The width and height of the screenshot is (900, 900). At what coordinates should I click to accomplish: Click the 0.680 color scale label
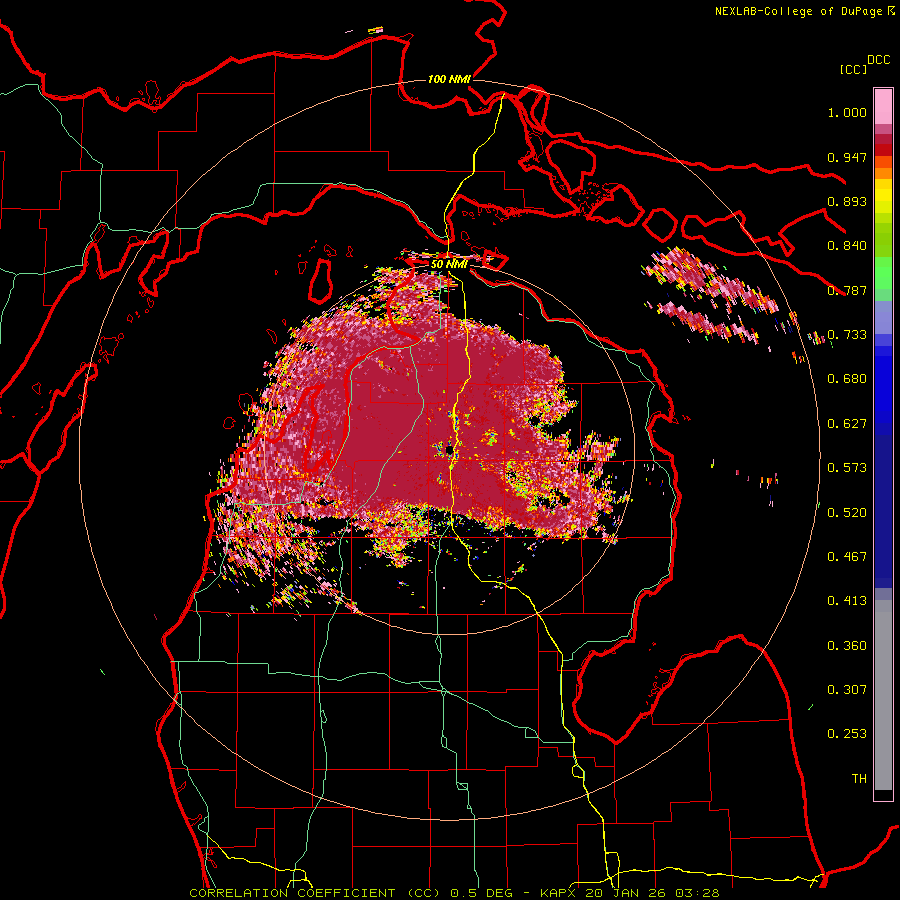point(847,379)
